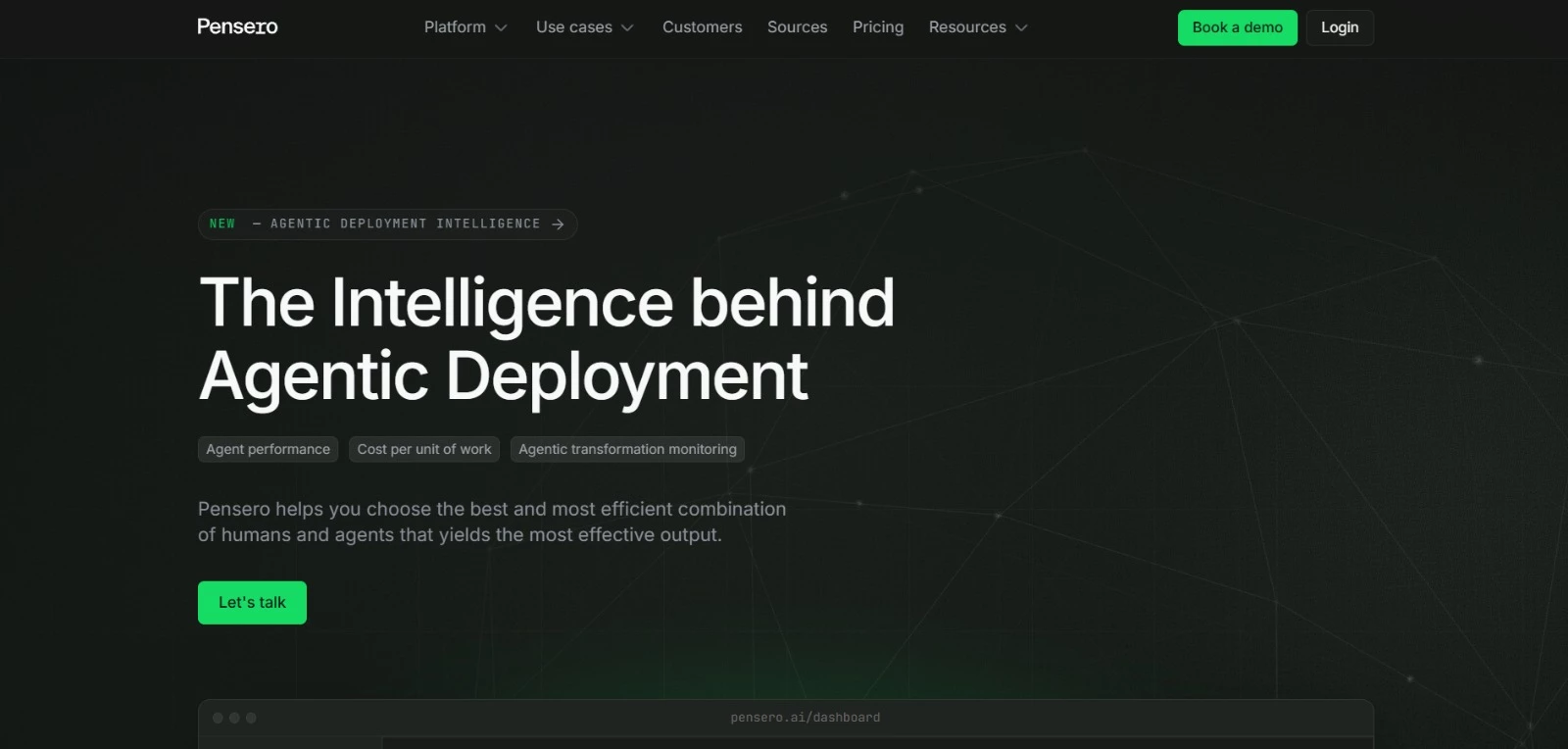The height and width of the screenshot is (749, 1568).
Task: Click the Pensero logo
Action: (237, 26)
